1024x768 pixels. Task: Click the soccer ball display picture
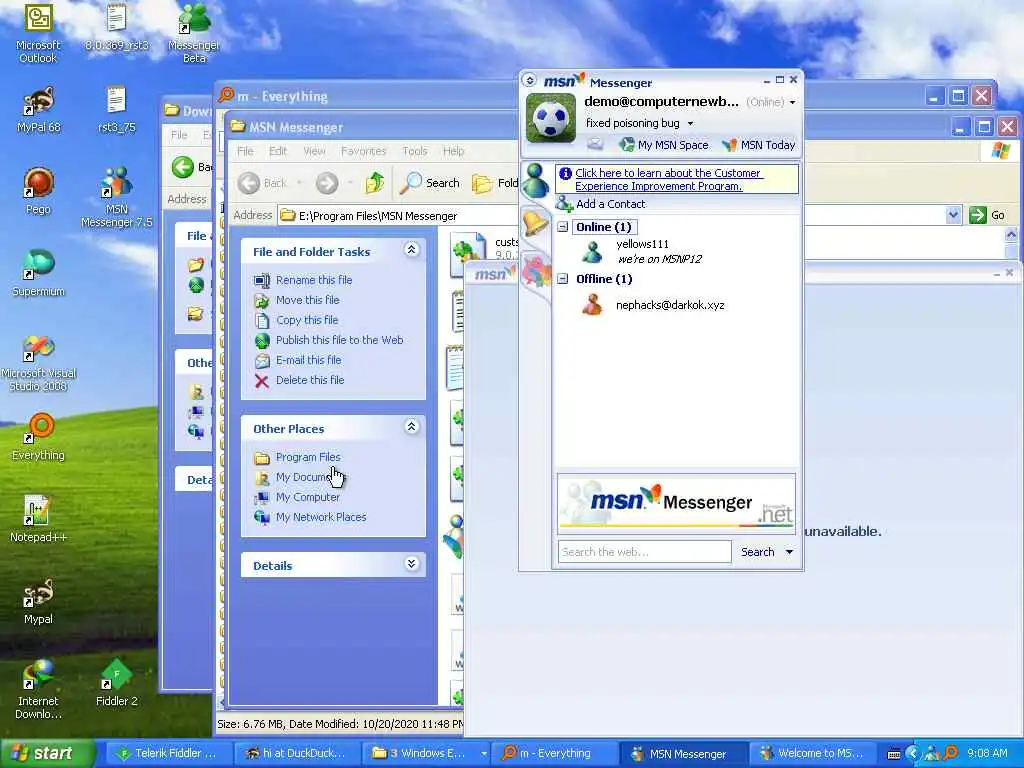click(551, 118)
